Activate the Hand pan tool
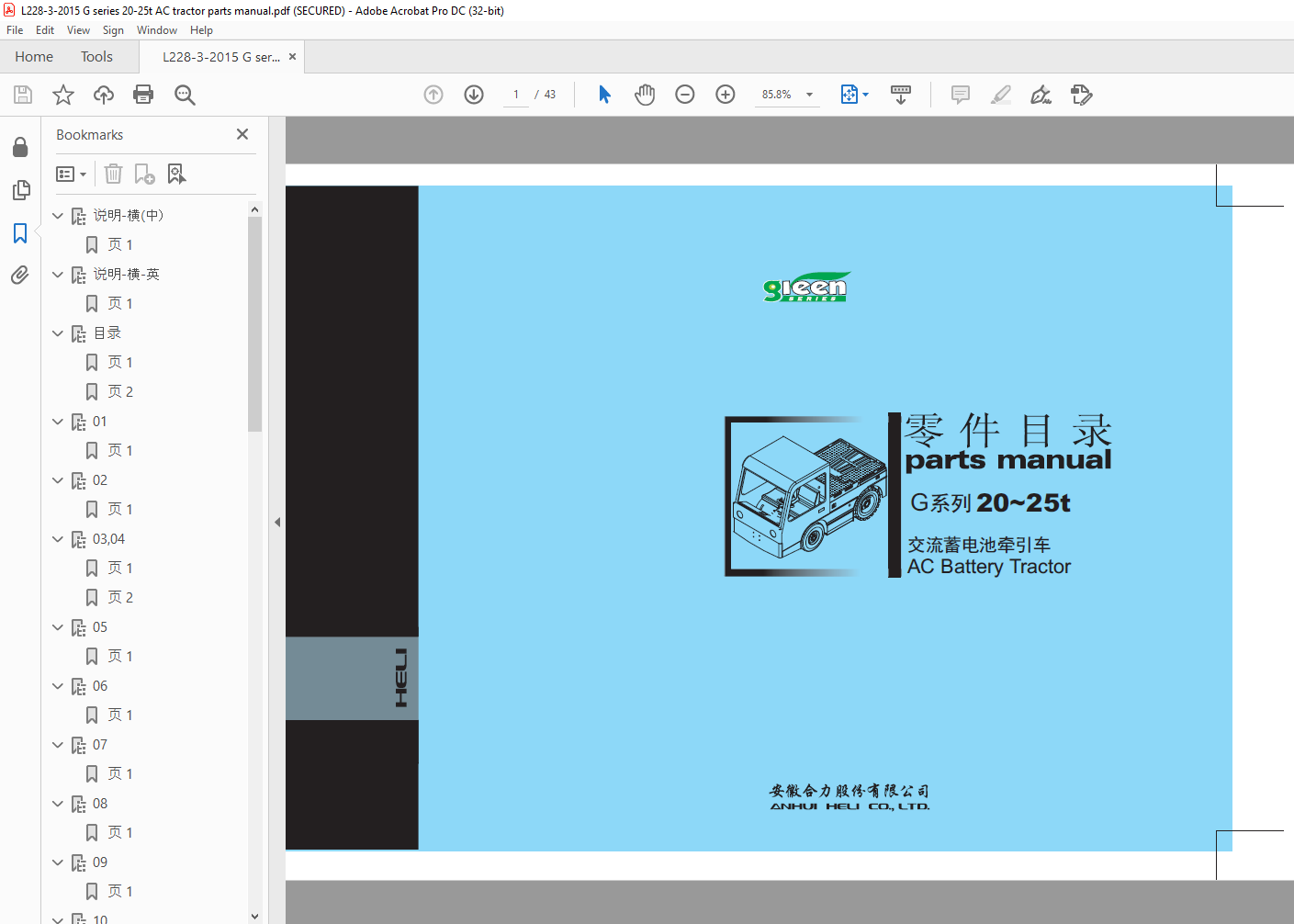The image size is (1294, 924). 645,95
